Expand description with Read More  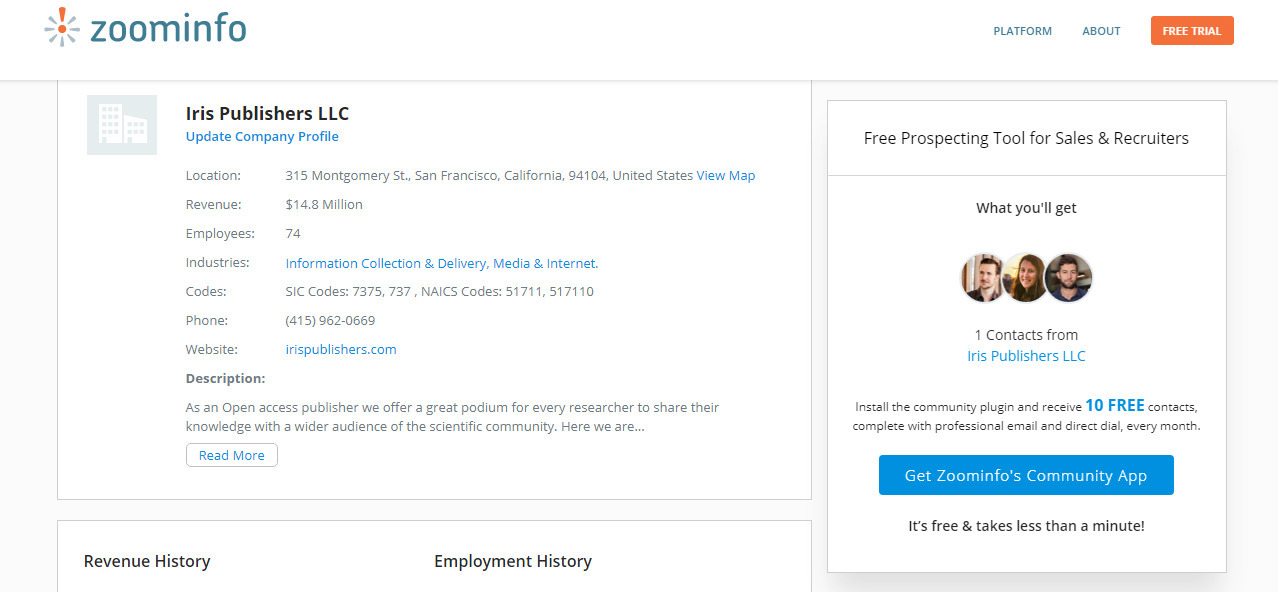click(232, 456)
